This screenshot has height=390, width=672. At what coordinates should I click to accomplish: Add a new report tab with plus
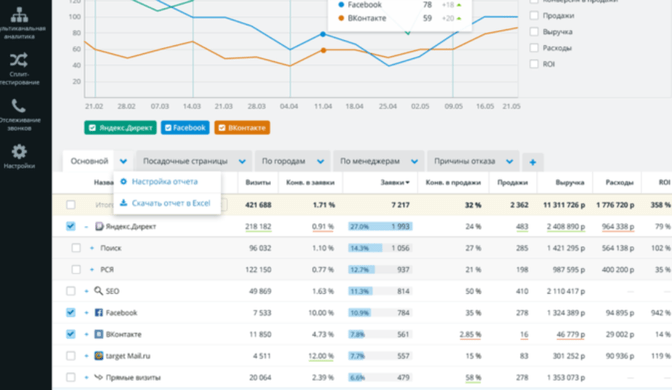(533, 162)
